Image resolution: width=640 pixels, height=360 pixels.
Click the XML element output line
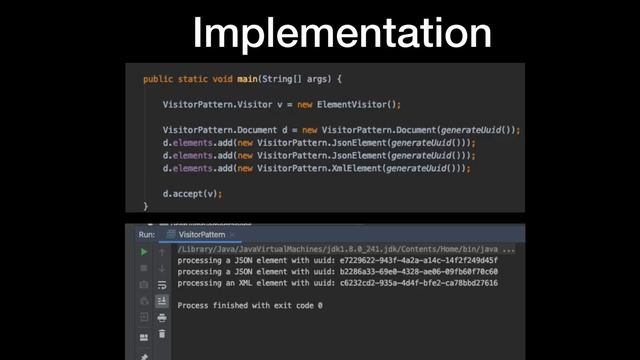tap(338, 283)
